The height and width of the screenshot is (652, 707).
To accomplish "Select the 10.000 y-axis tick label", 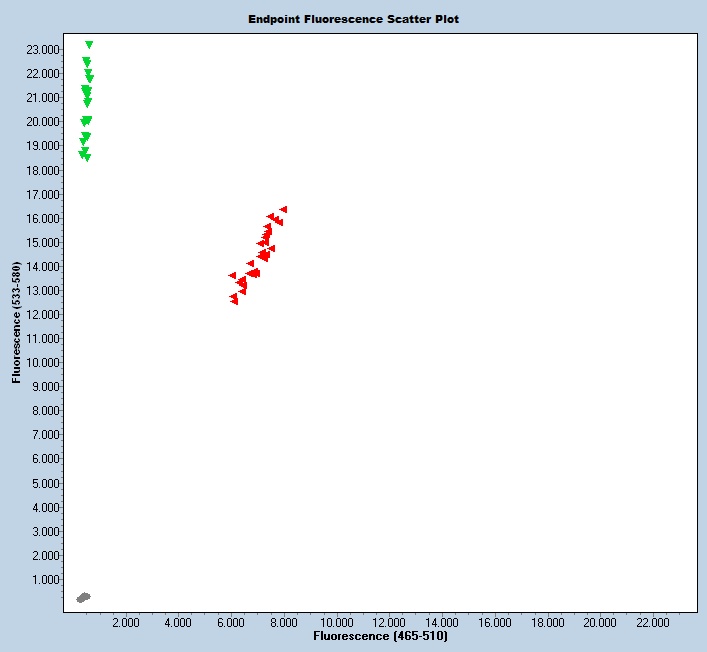I will (x=42, y=363).
